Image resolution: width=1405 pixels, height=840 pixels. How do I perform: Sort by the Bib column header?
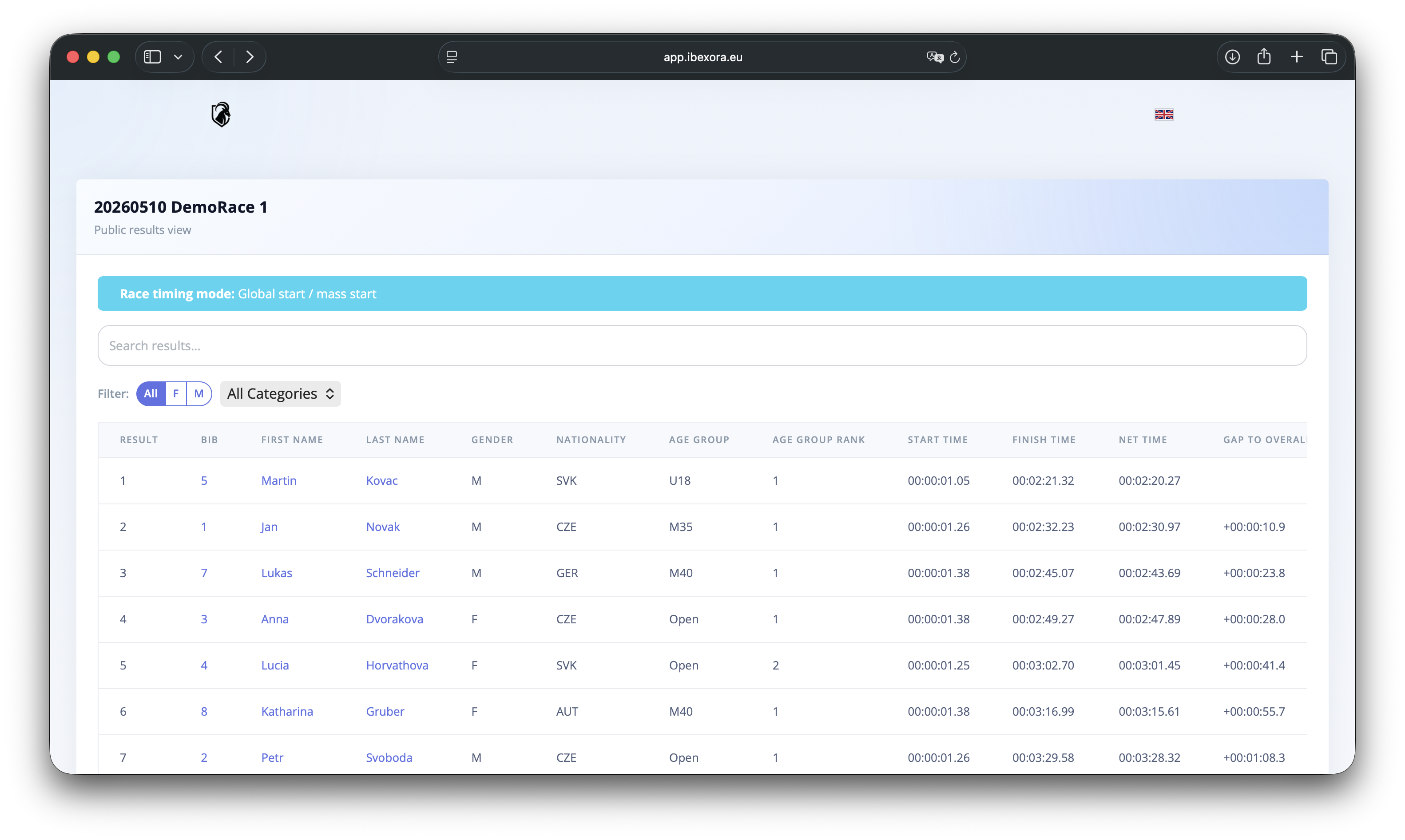[210, 440]
